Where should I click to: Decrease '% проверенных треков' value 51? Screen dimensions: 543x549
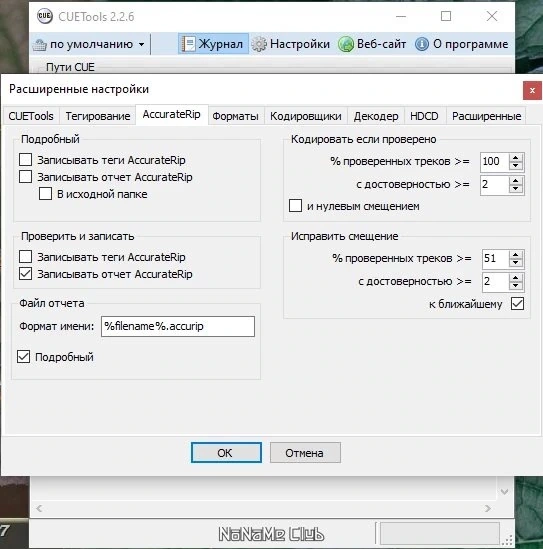[516, 263]
